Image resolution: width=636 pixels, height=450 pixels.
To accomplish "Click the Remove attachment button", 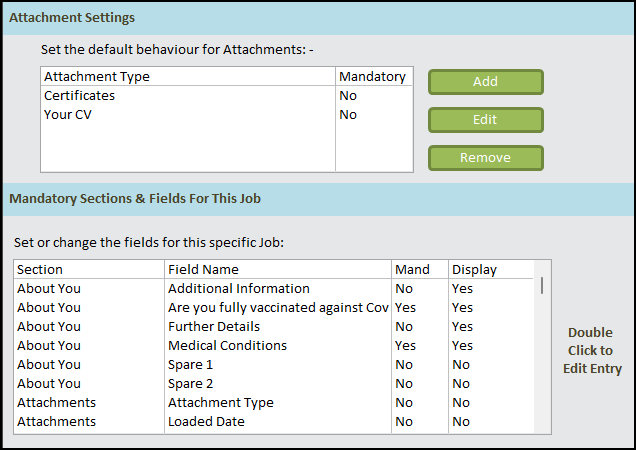I will pos(485,158).
